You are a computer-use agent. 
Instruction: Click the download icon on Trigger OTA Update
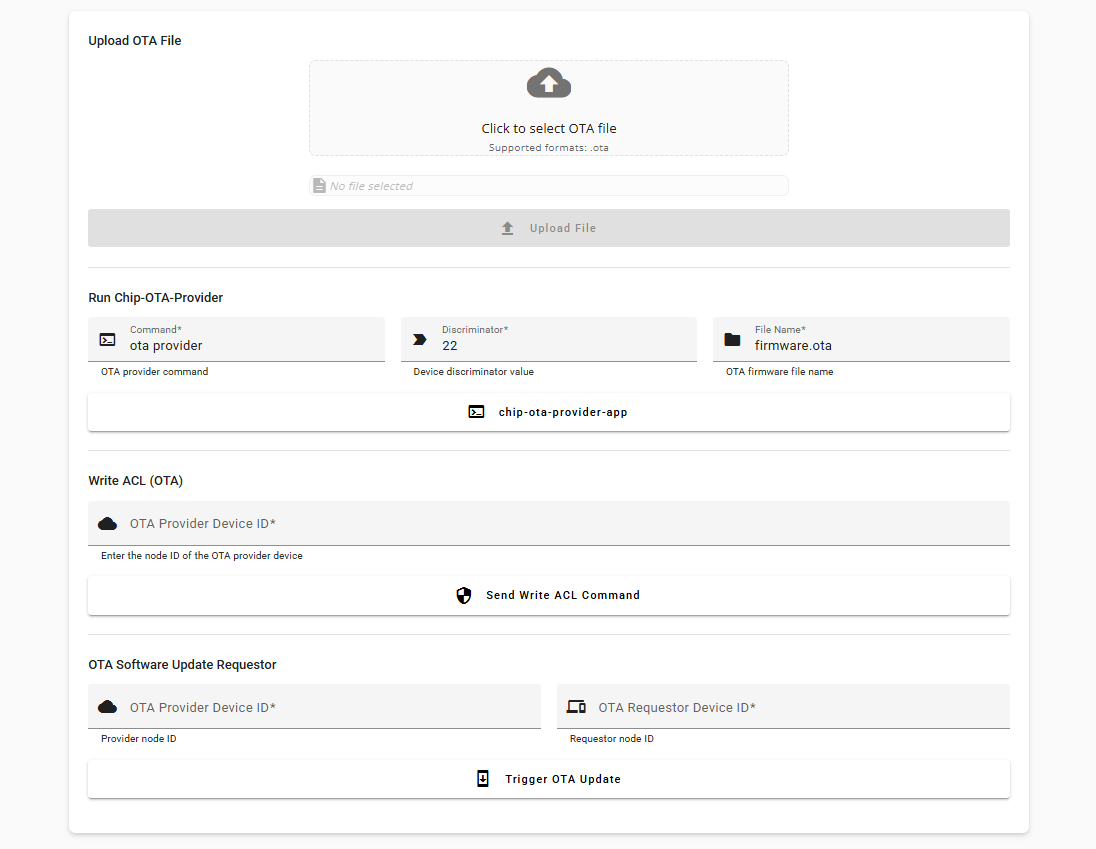[x=483, y=779]
